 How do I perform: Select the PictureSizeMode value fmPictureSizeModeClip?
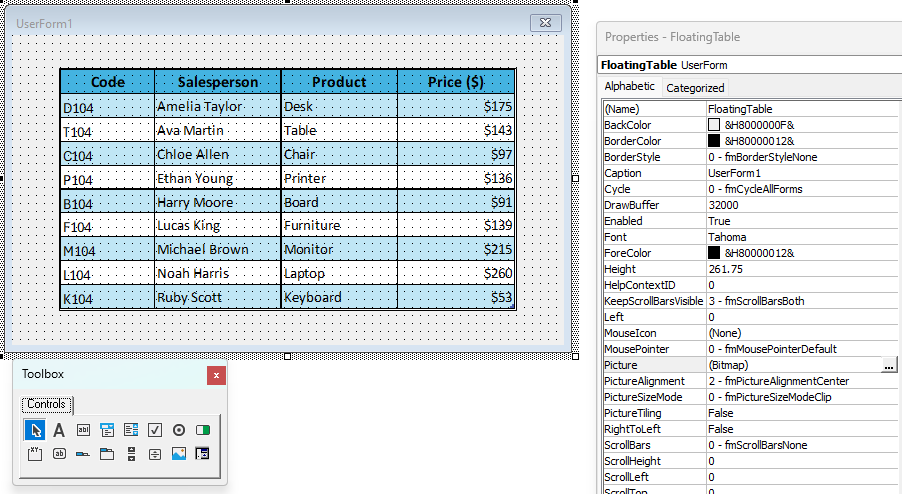[x=804, y=397]
